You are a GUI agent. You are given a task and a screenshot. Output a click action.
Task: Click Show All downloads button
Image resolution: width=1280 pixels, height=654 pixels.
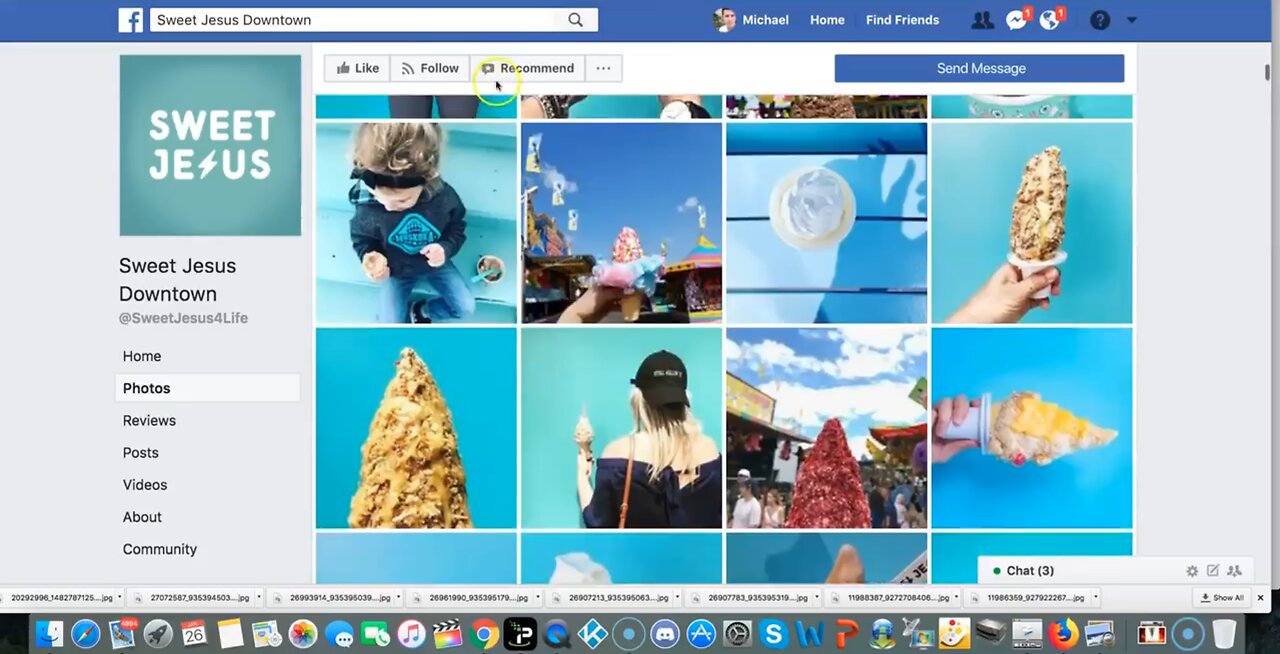[1221, 598]
